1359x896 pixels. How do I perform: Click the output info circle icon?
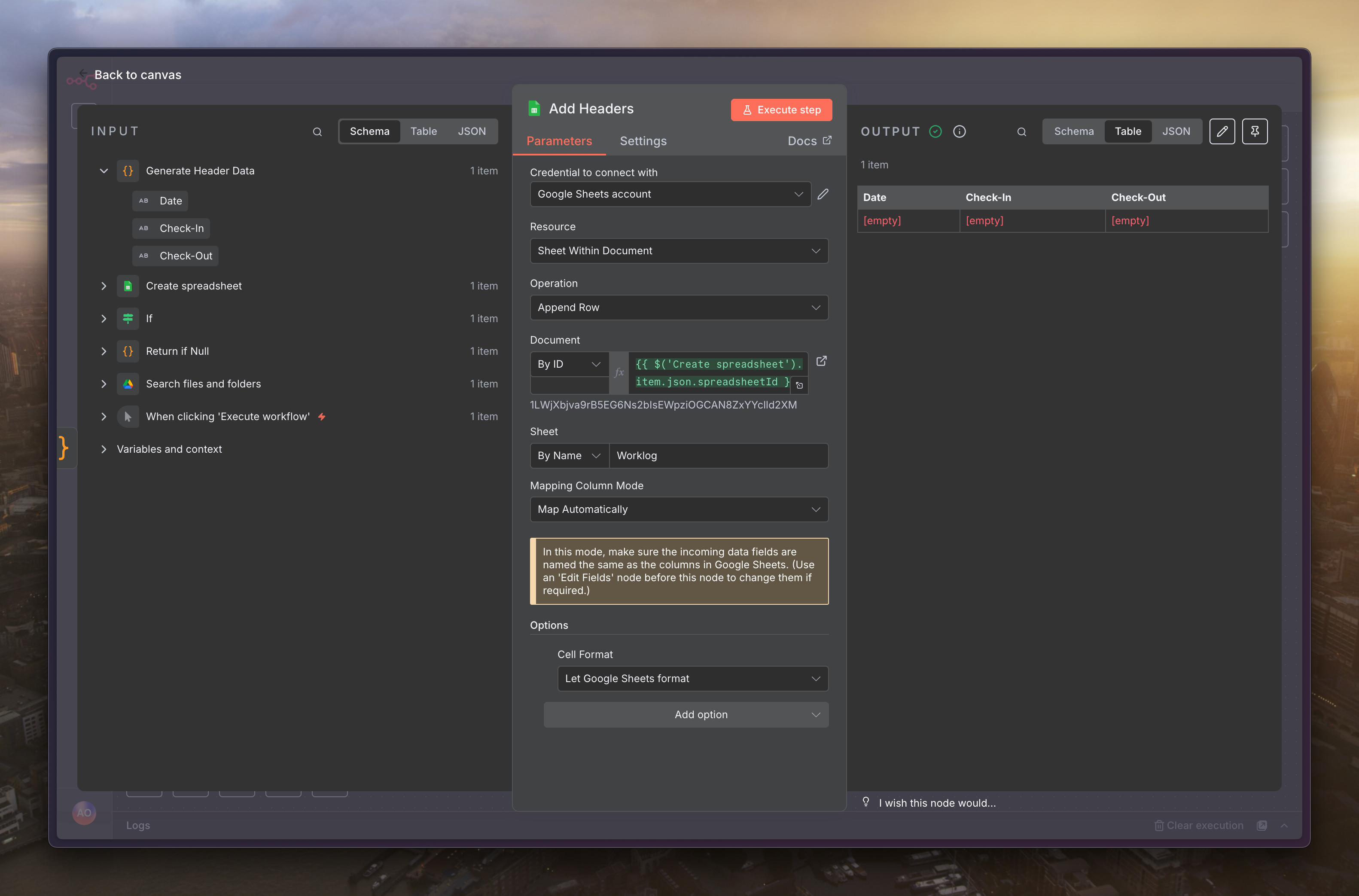pyautogui.click(x=959, y=131)
